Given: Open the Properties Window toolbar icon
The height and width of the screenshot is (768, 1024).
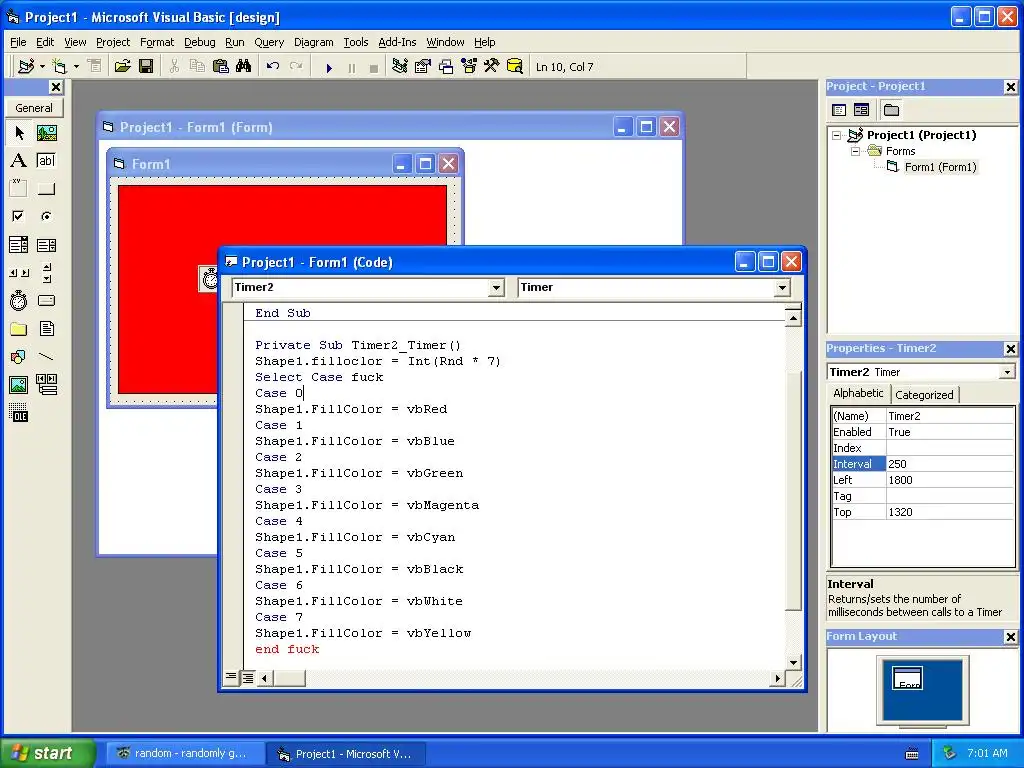Looking at the screenshot, I should click(423, 67).
